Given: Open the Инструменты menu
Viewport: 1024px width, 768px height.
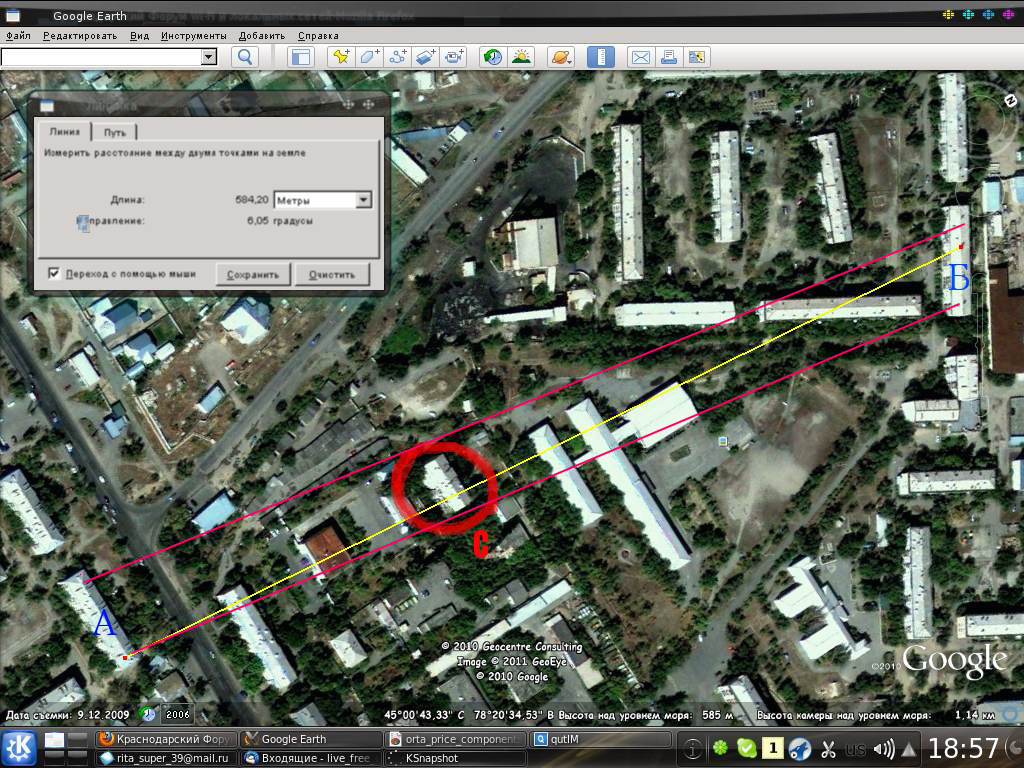Looking at the screenshot, I should coord(194,35).
